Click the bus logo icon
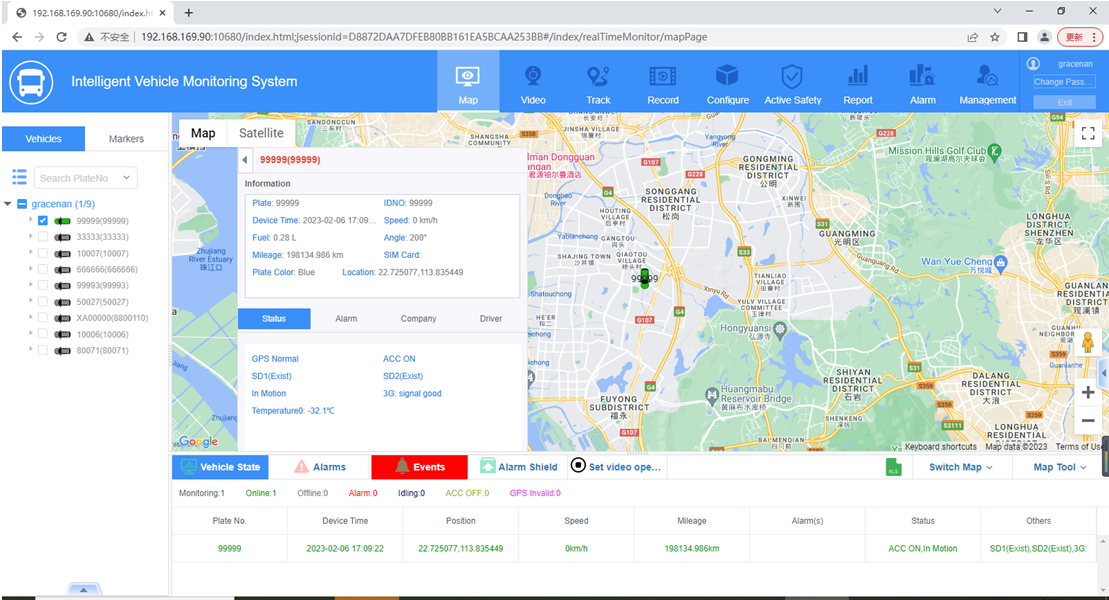The width and height of the screenshot is (1109, 600). (x=31, y=82)
